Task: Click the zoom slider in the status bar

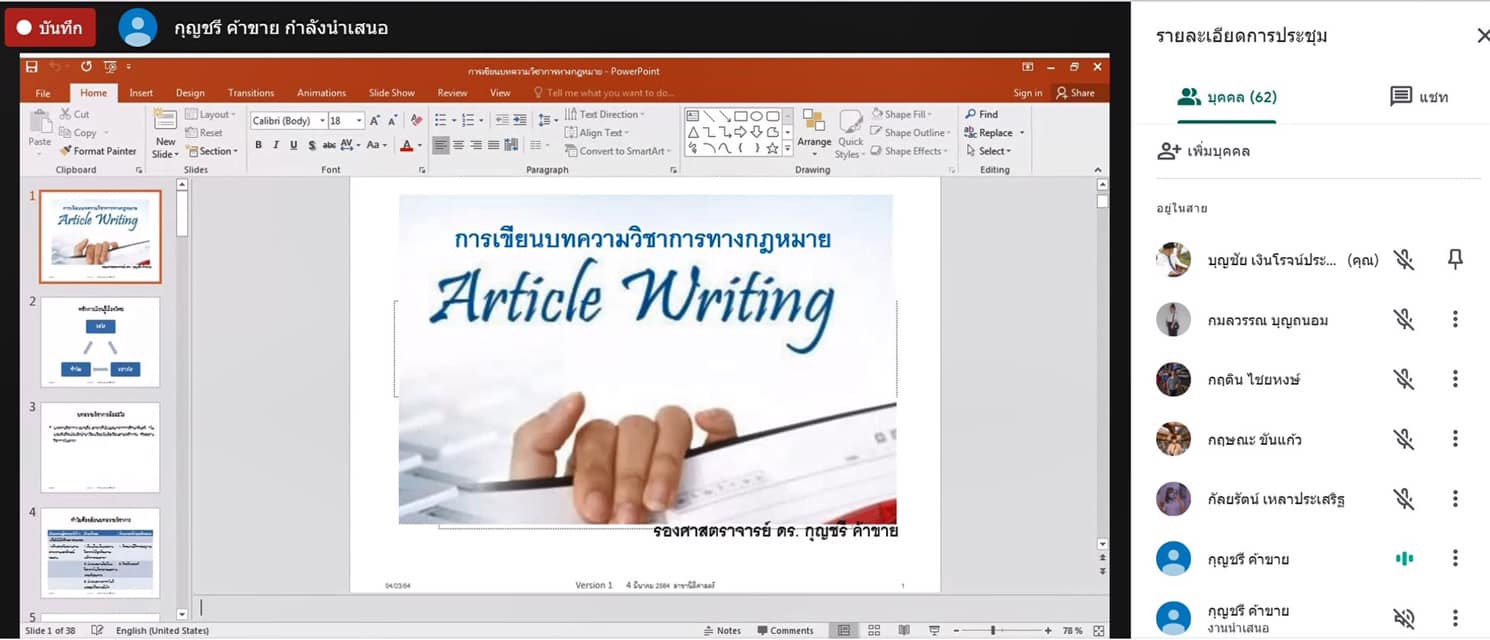Action: click(993, 631)
